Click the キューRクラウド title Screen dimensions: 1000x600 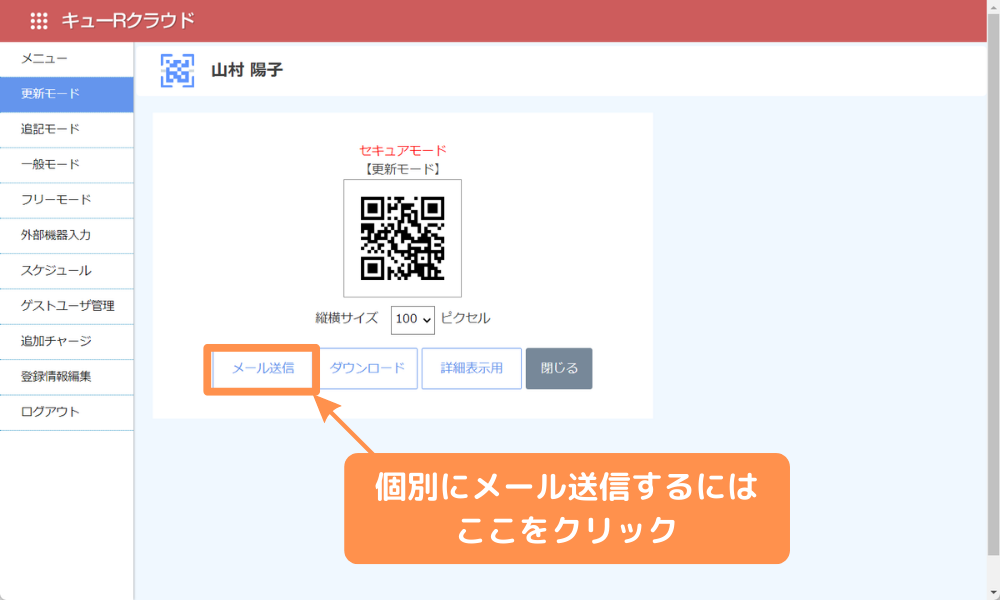tap(128, 21)
